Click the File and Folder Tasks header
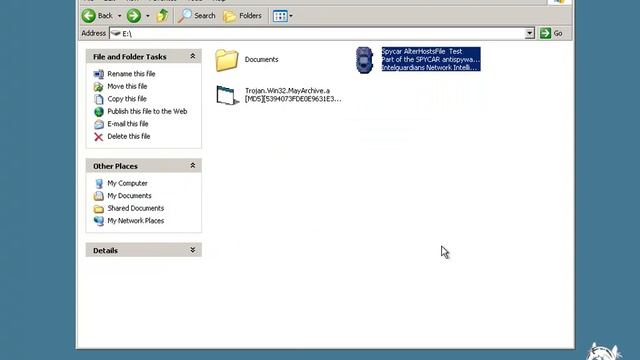The width and height of the screenshot is (640, 360). click(129, 57)
